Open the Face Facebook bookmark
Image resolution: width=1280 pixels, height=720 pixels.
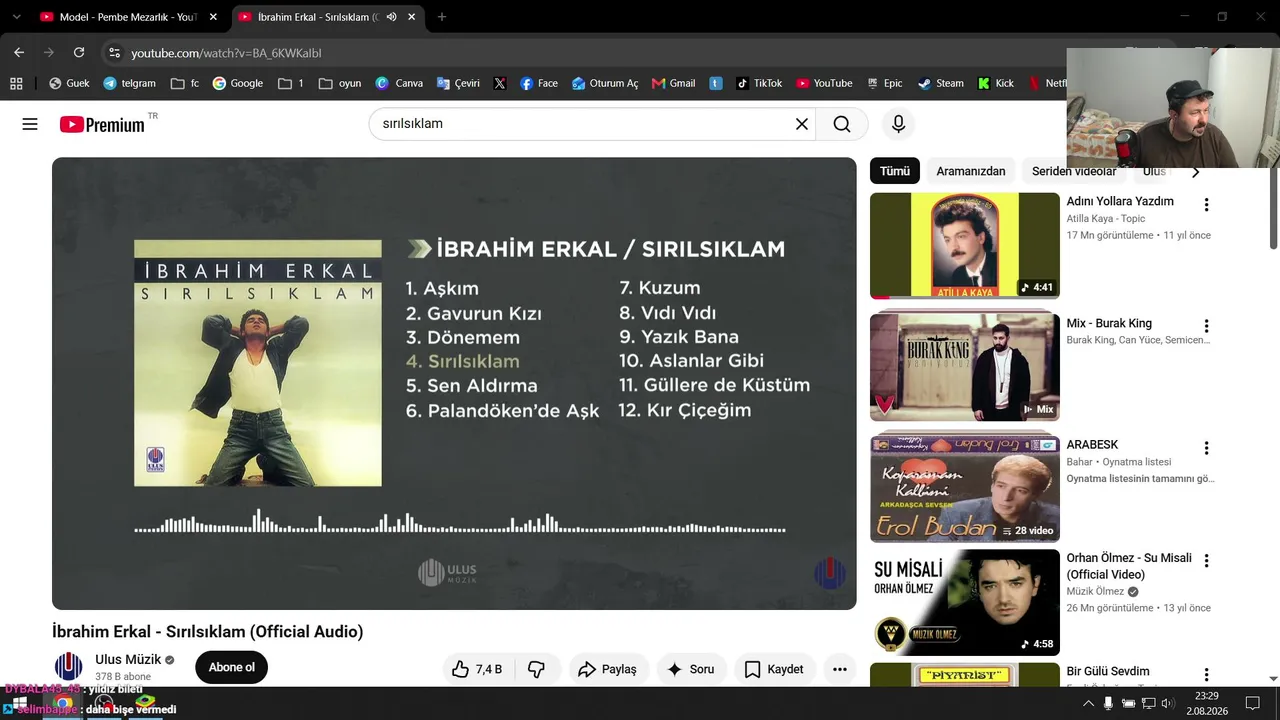539,83
